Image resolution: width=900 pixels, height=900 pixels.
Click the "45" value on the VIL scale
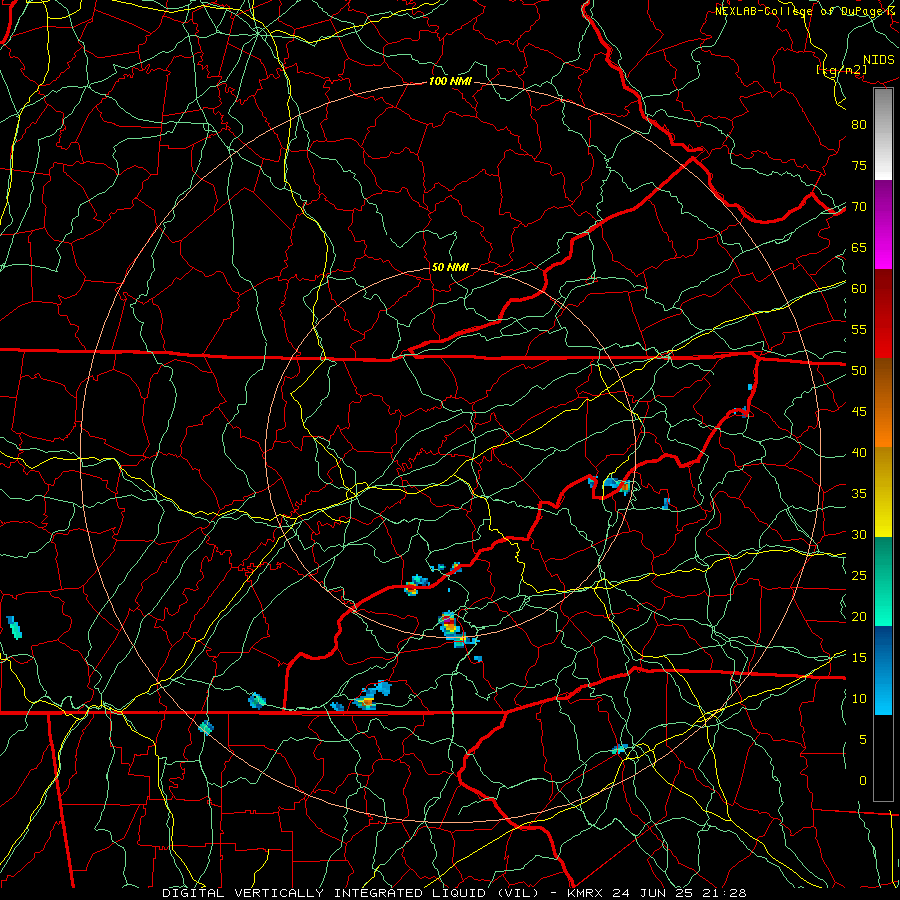859,412
